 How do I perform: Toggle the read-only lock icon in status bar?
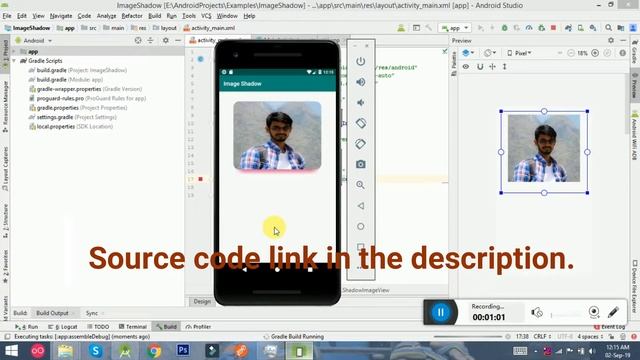click(611, 337)
